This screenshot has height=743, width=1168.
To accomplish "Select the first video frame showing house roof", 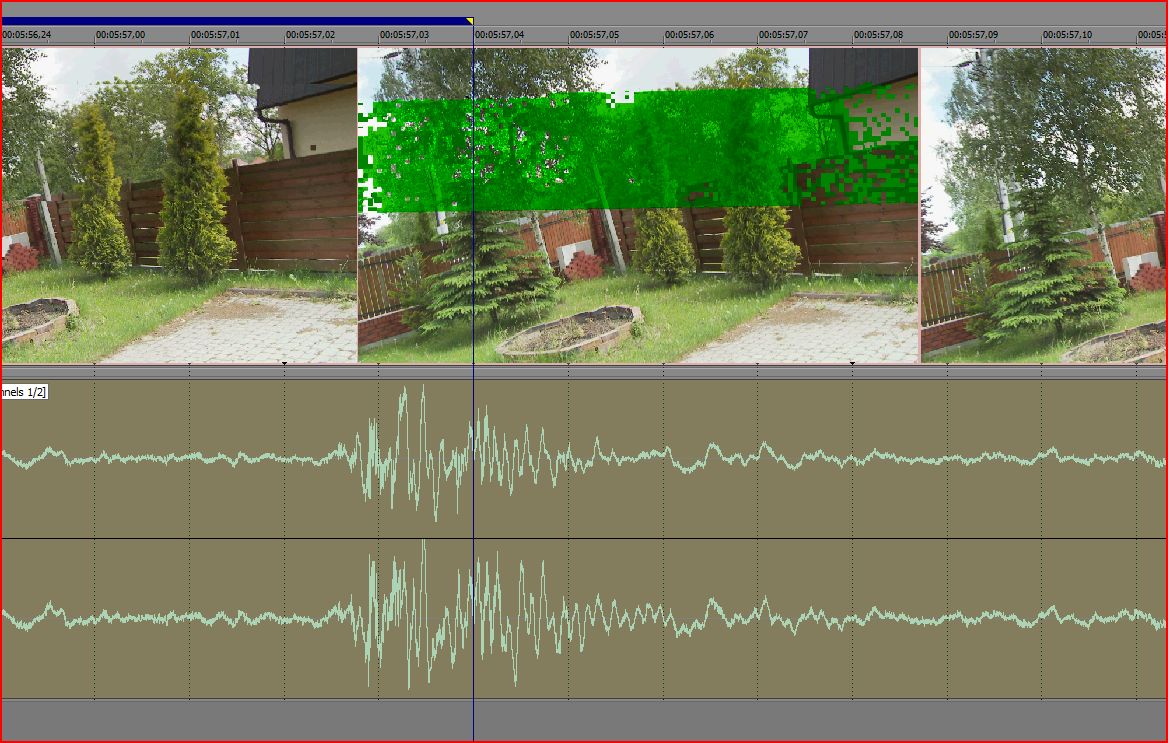I will [180, 206].
